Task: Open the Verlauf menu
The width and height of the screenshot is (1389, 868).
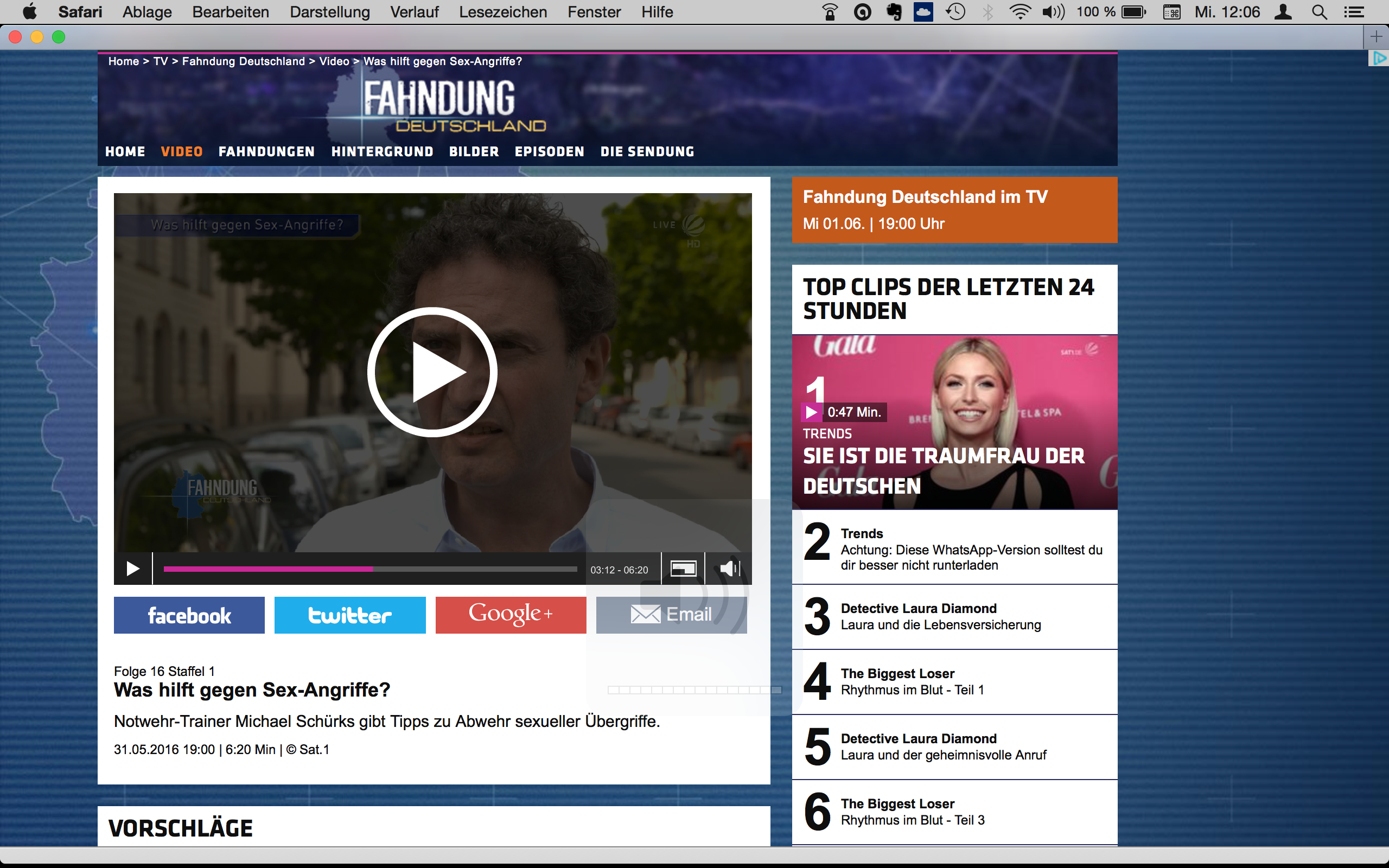Action: [415, 12]
